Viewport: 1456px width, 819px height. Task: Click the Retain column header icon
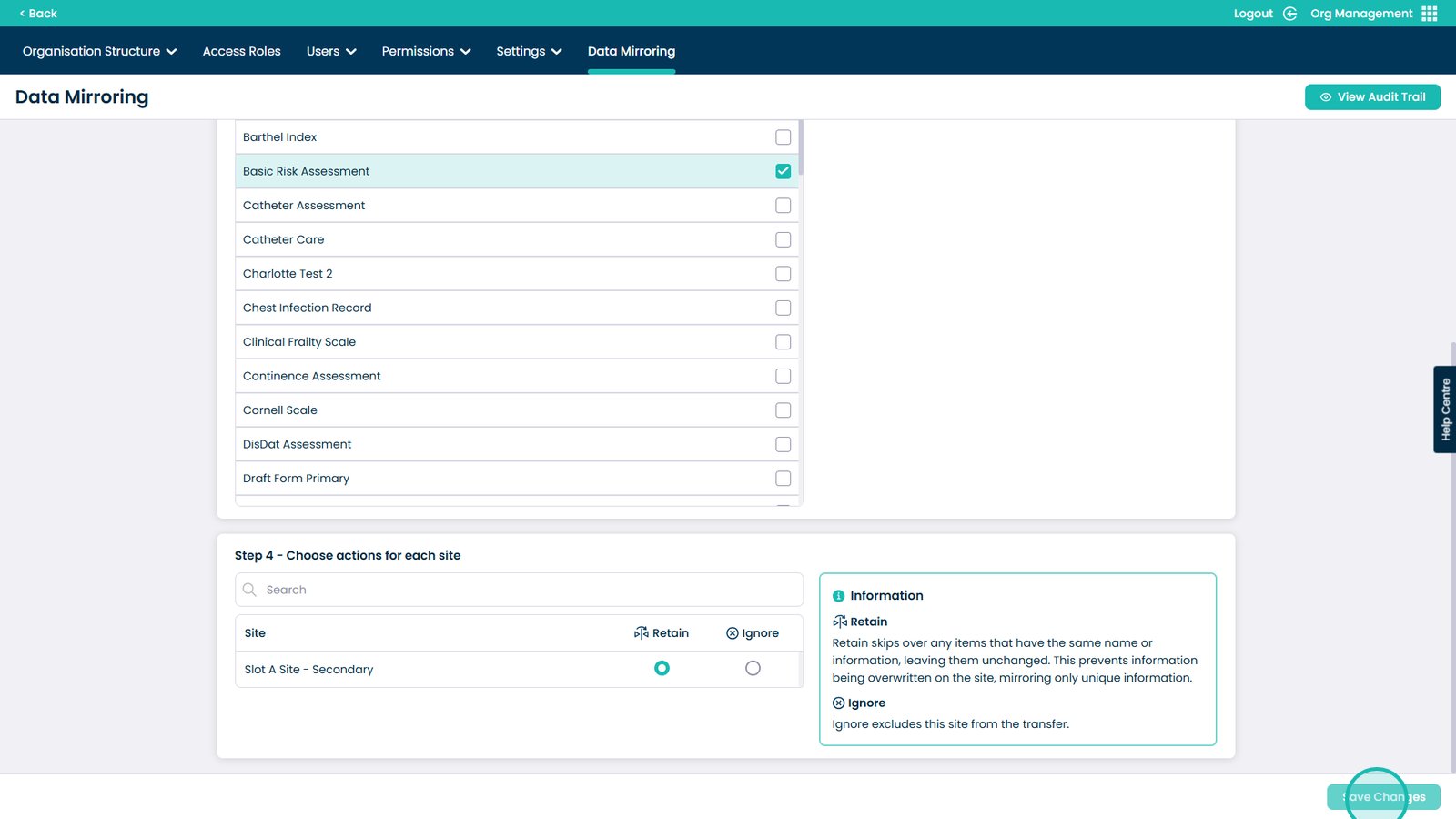coord(642,633)
